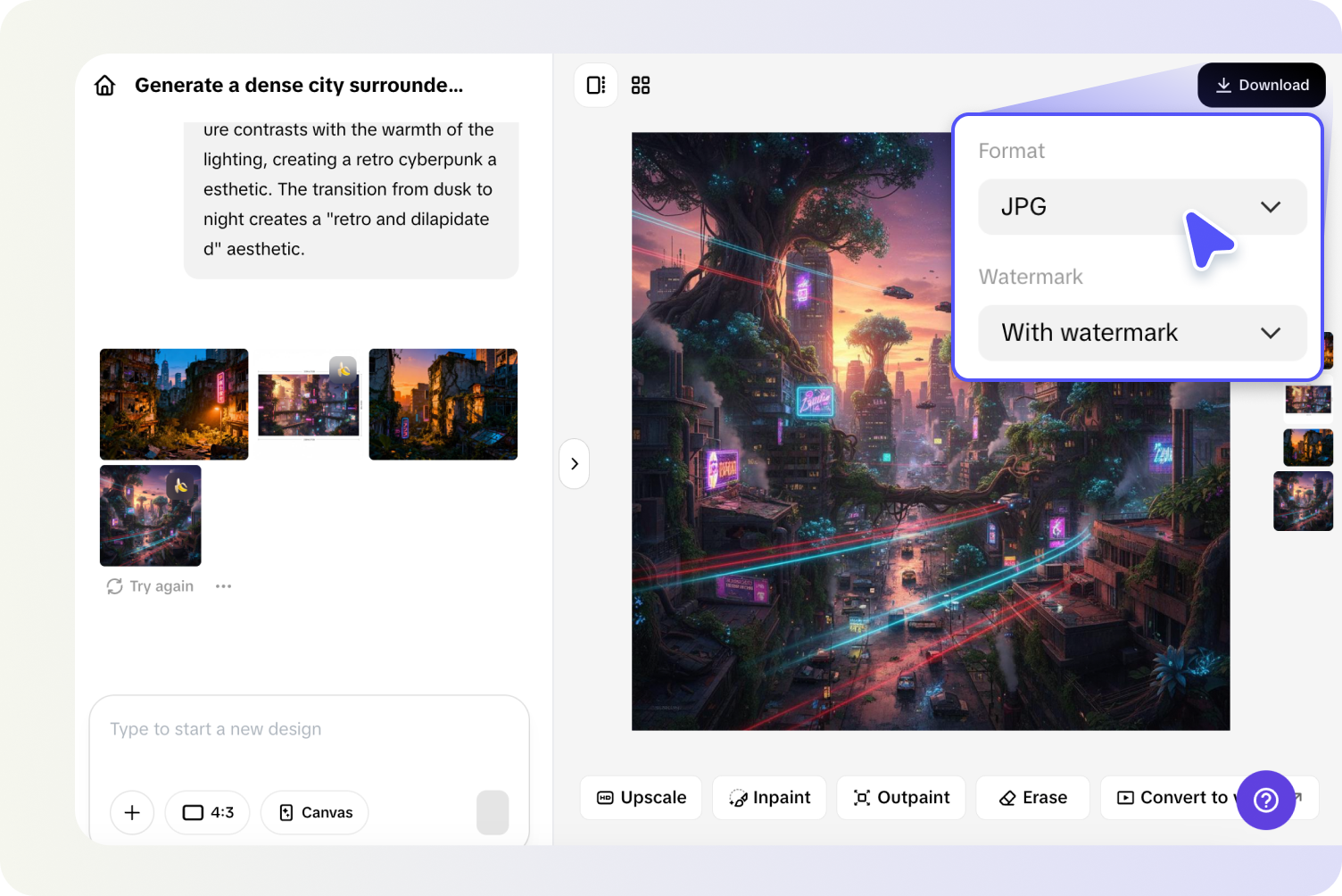Click Try again to regenerate images

tap(149, 585)
